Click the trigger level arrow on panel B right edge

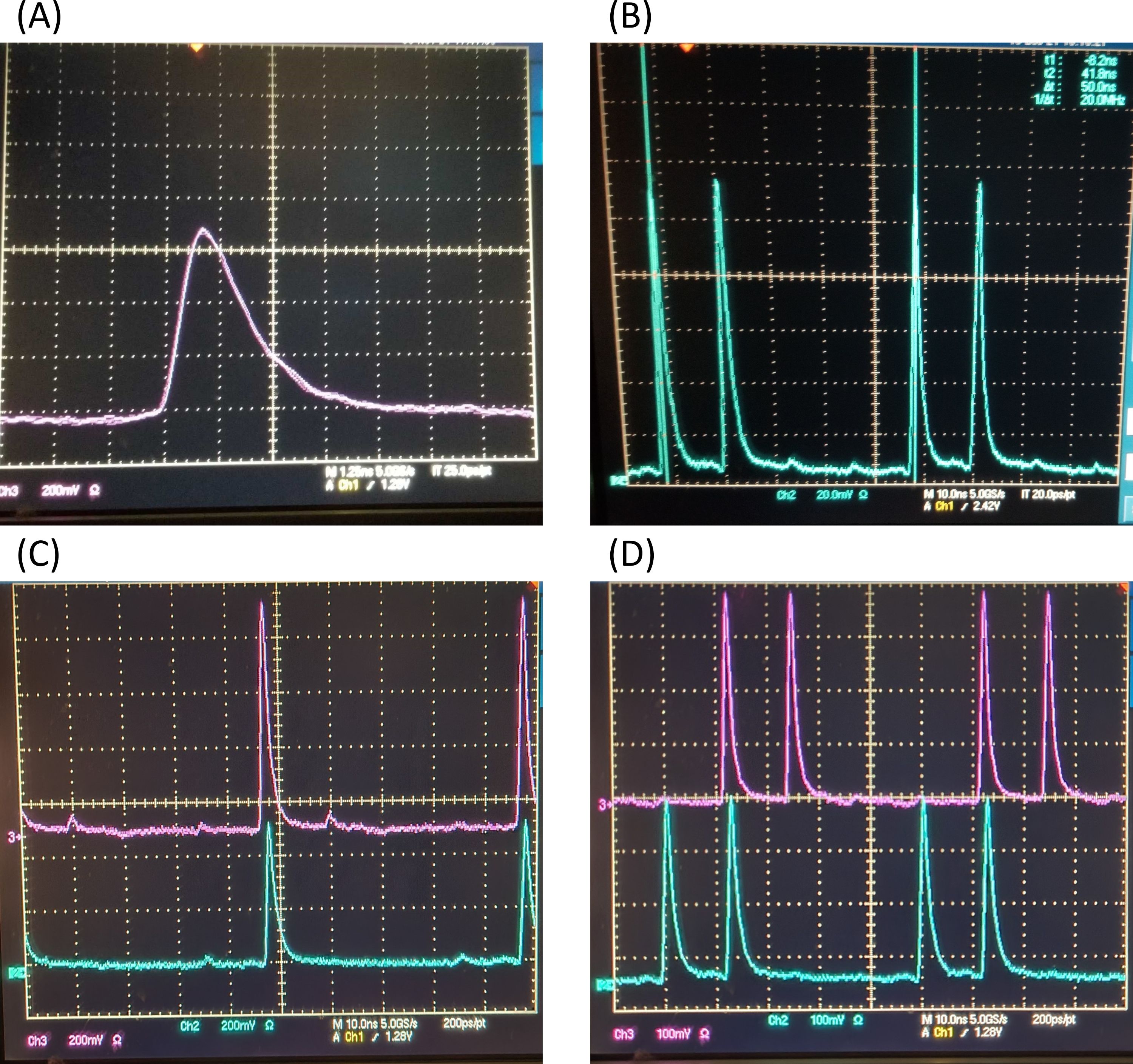tap(1125, 424)
